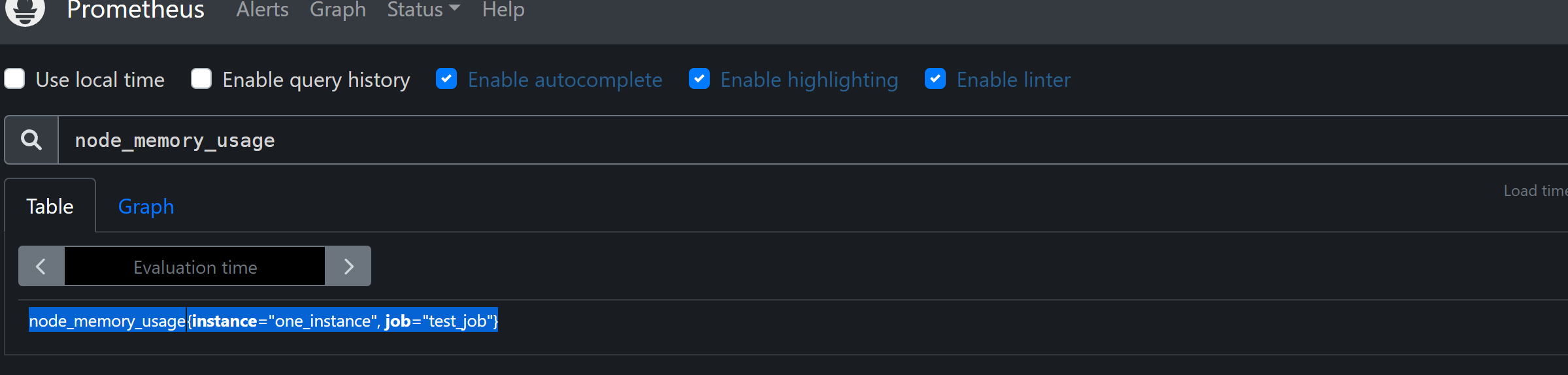Image resolution: width=1568 pixels, height=375 pixels.
Task: Click the Prometheus brand title
Action: coord(135,10)
